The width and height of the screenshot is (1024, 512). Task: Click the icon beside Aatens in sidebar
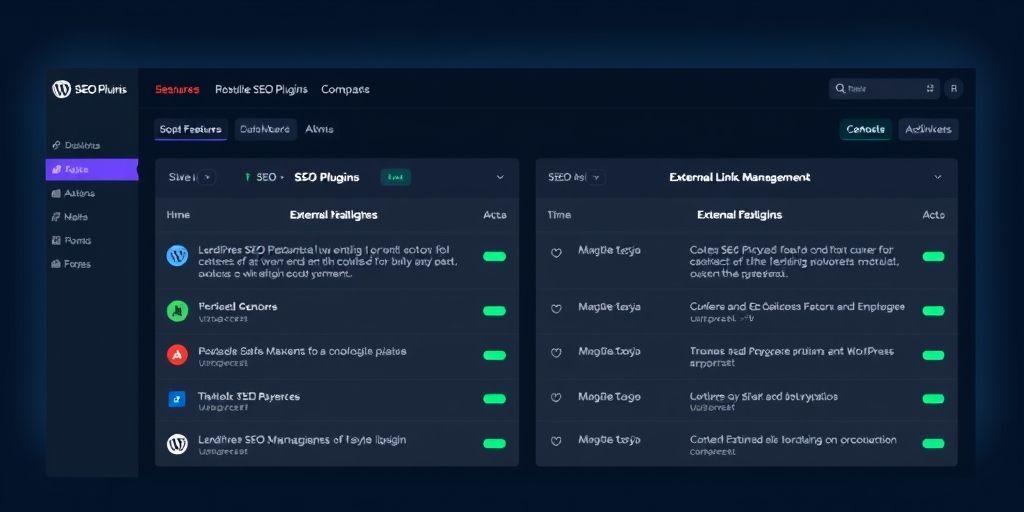[56, 193]
